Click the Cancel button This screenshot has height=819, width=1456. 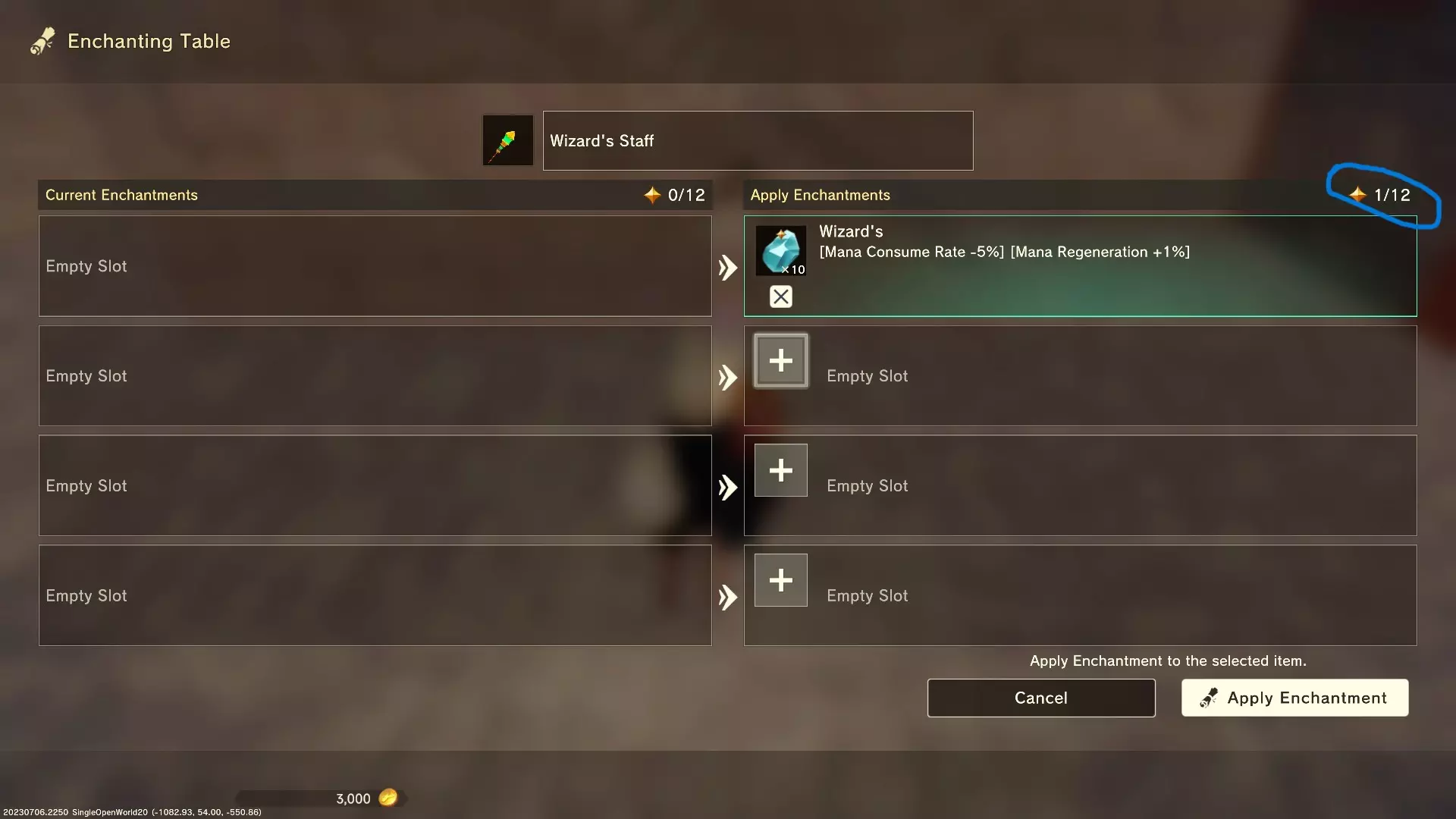[1041, 698]
